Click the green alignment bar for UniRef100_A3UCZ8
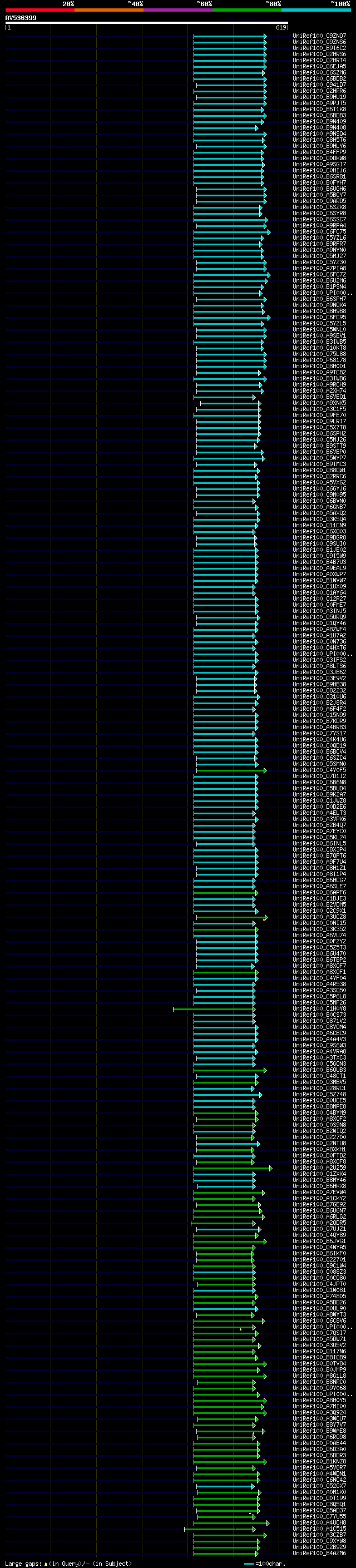Image resolution: width=356 pixels, height=1568 pixels. (x=232, y=917)
